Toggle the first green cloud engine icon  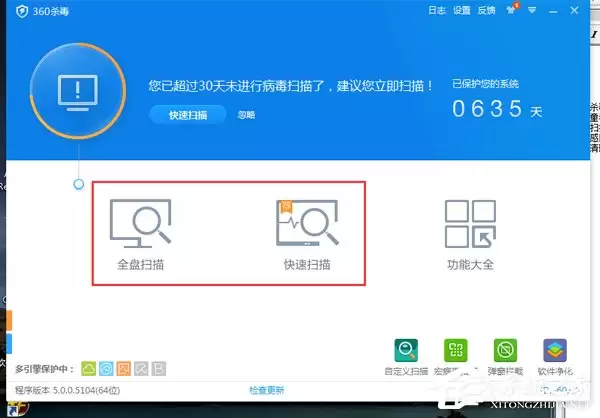pos(88,369)
